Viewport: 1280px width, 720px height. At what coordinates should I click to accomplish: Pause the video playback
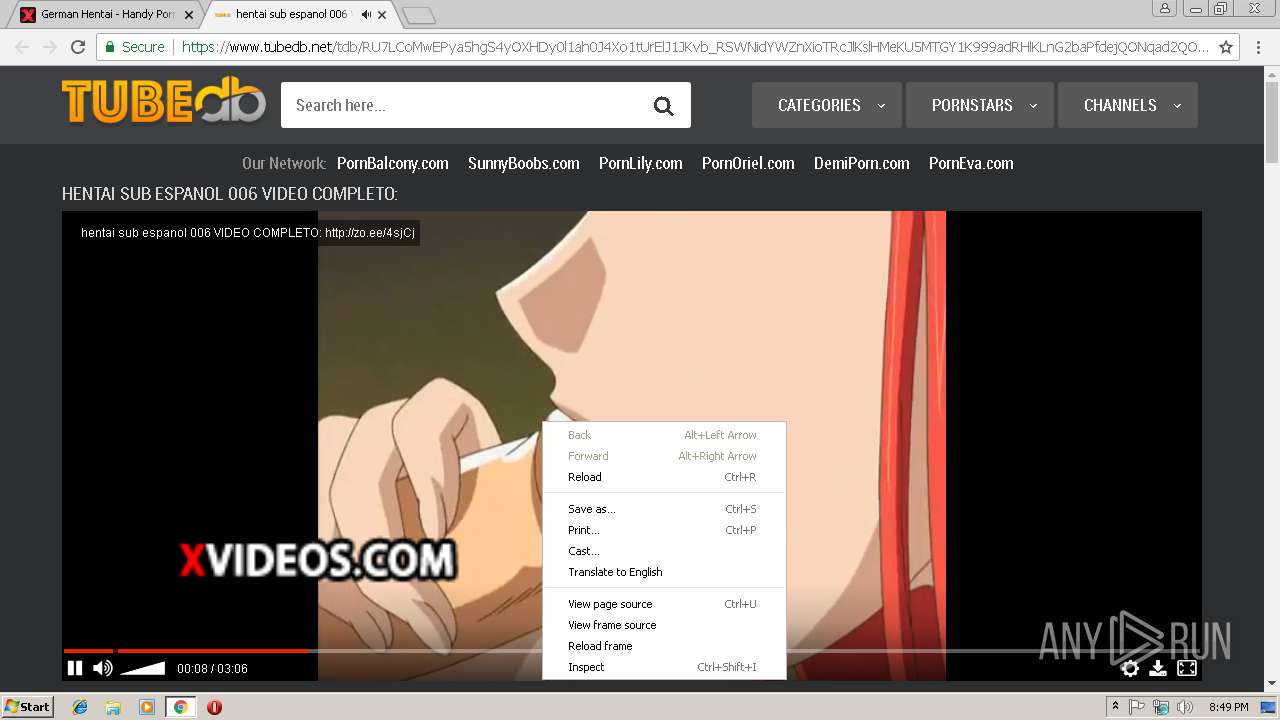(x=75, y=668)
